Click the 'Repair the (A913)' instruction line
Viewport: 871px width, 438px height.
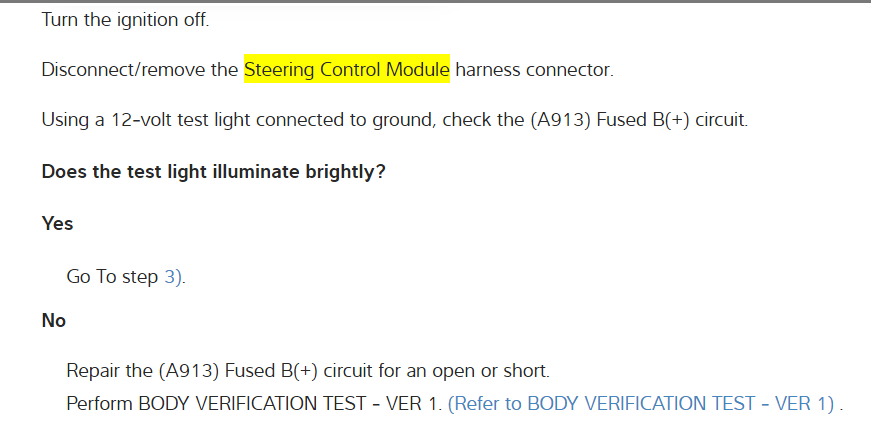pos(307,371)
